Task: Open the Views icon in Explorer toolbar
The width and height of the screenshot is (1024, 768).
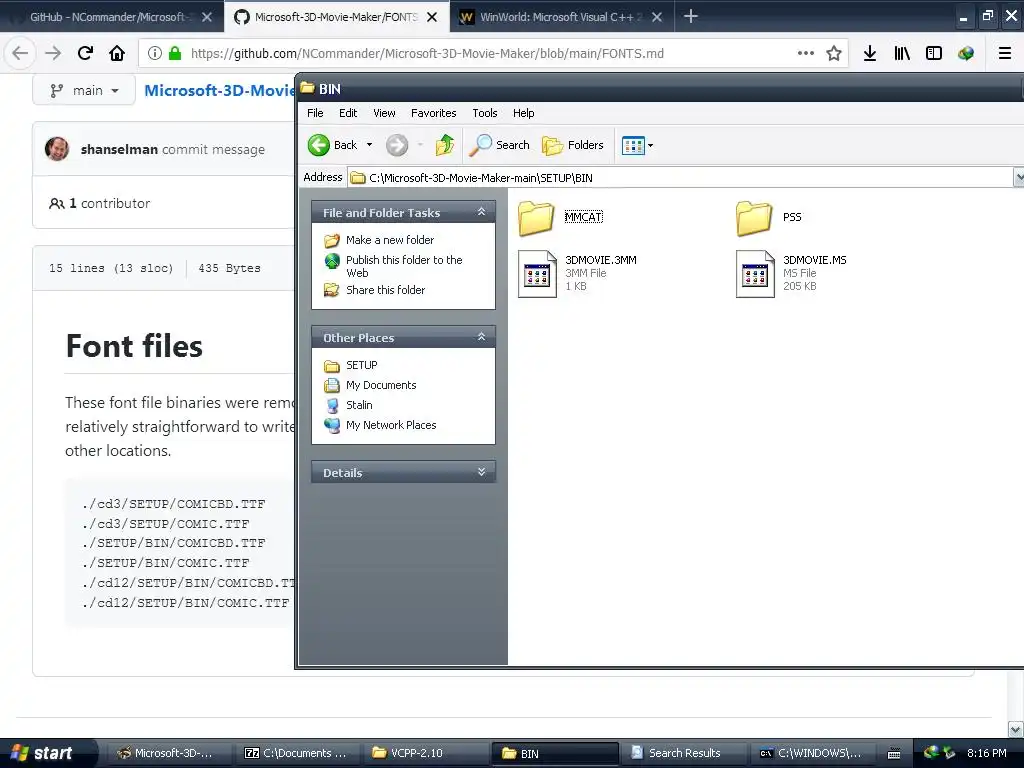Action: (x=633, y=145)
